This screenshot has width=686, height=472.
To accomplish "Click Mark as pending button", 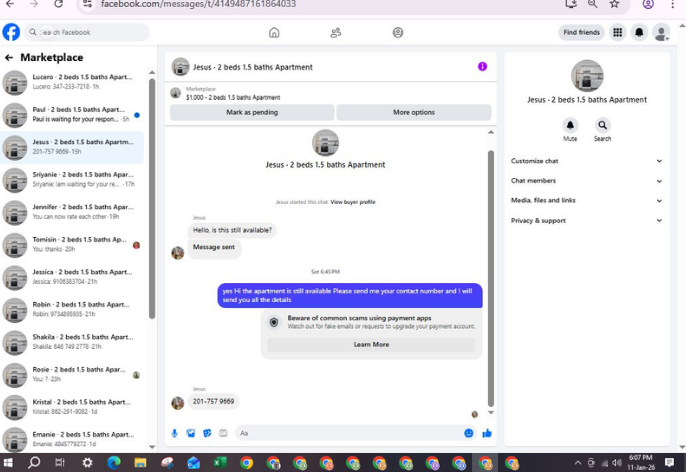I will pos(252,112).
